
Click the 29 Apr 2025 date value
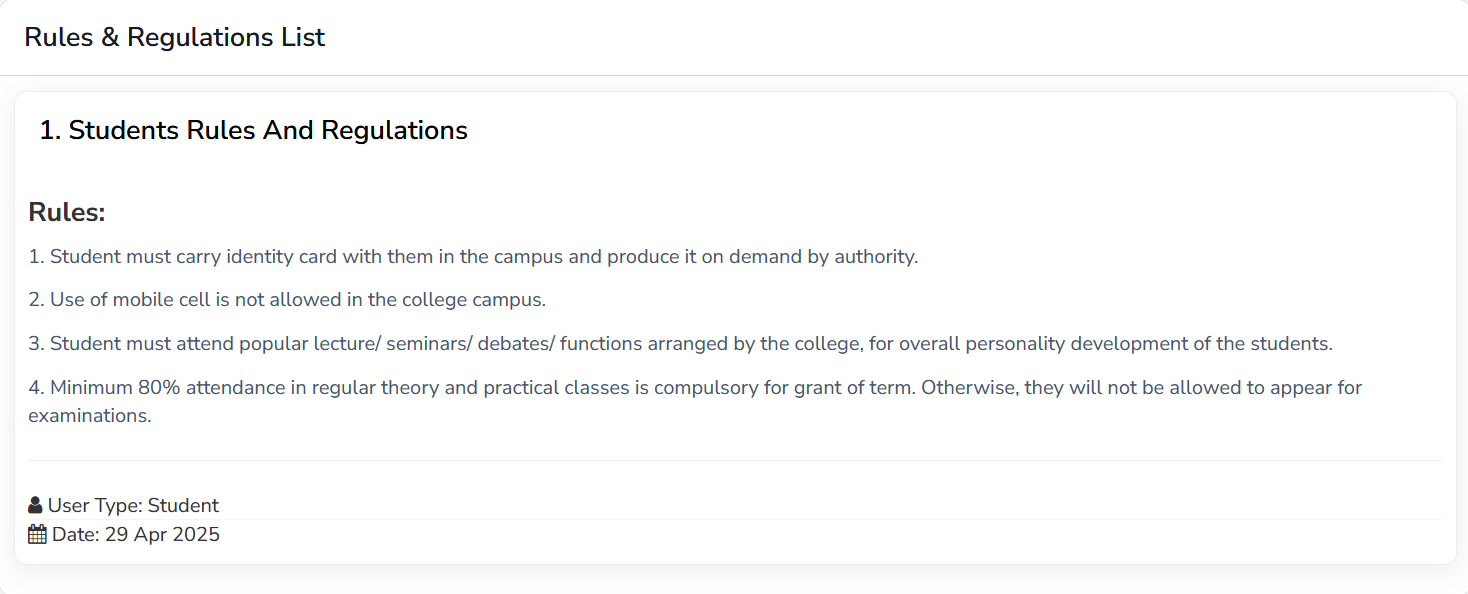162,534
